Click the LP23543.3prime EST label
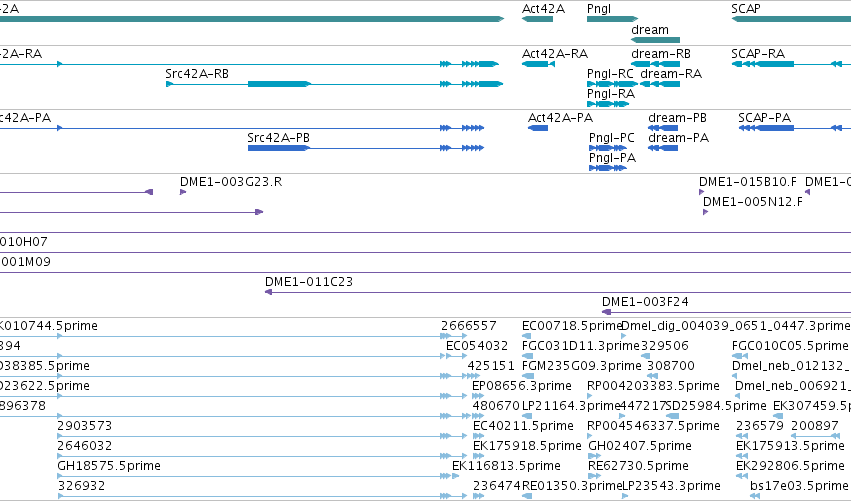 pyautogui.click(x=671, y=486)
